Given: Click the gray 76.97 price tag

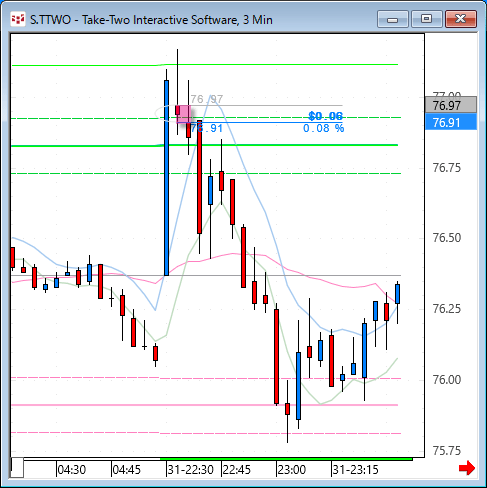Looking at the screenshot, I should pos(451,105).
